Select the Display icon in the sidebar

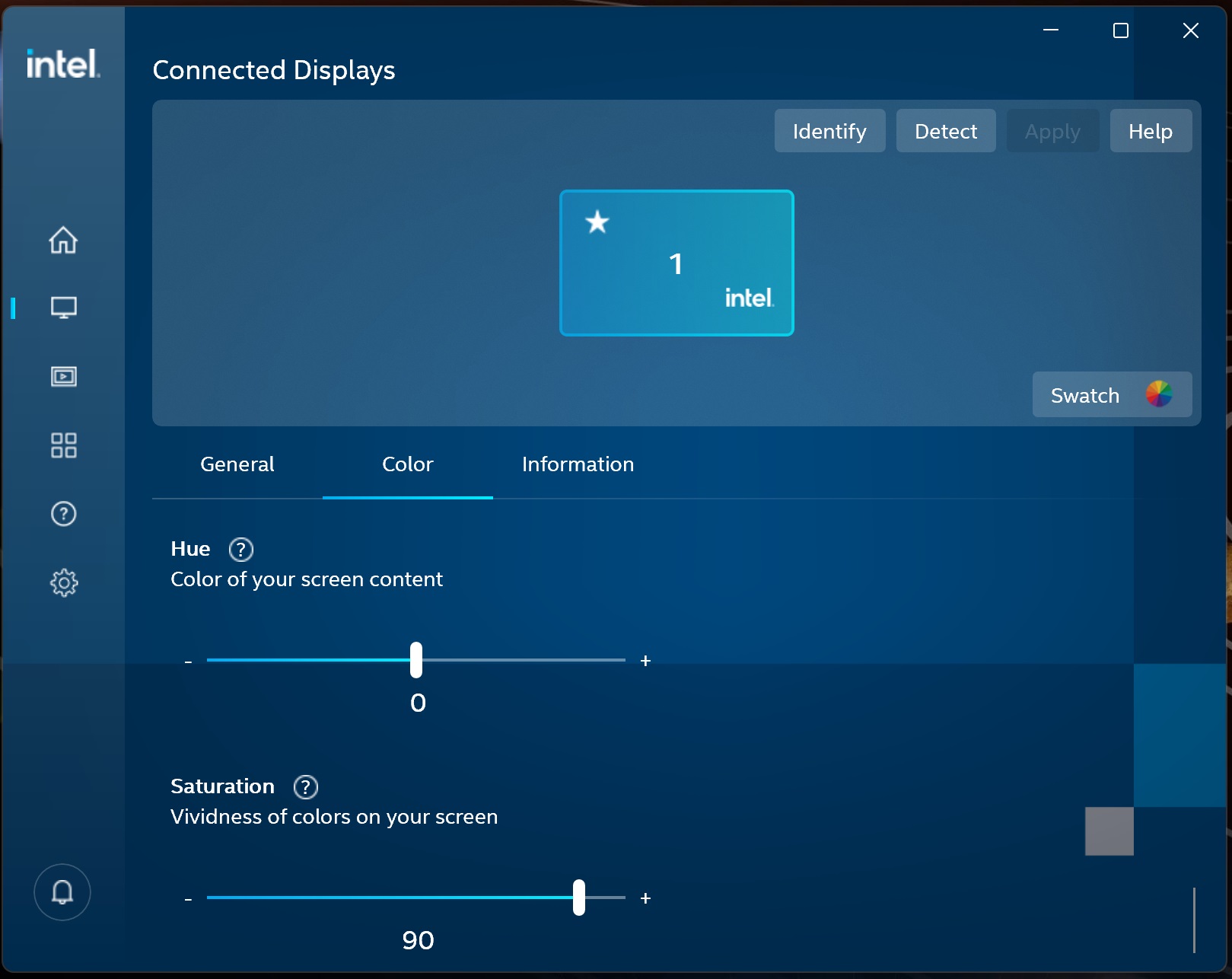pyautogui.click(x=63, y=308)
